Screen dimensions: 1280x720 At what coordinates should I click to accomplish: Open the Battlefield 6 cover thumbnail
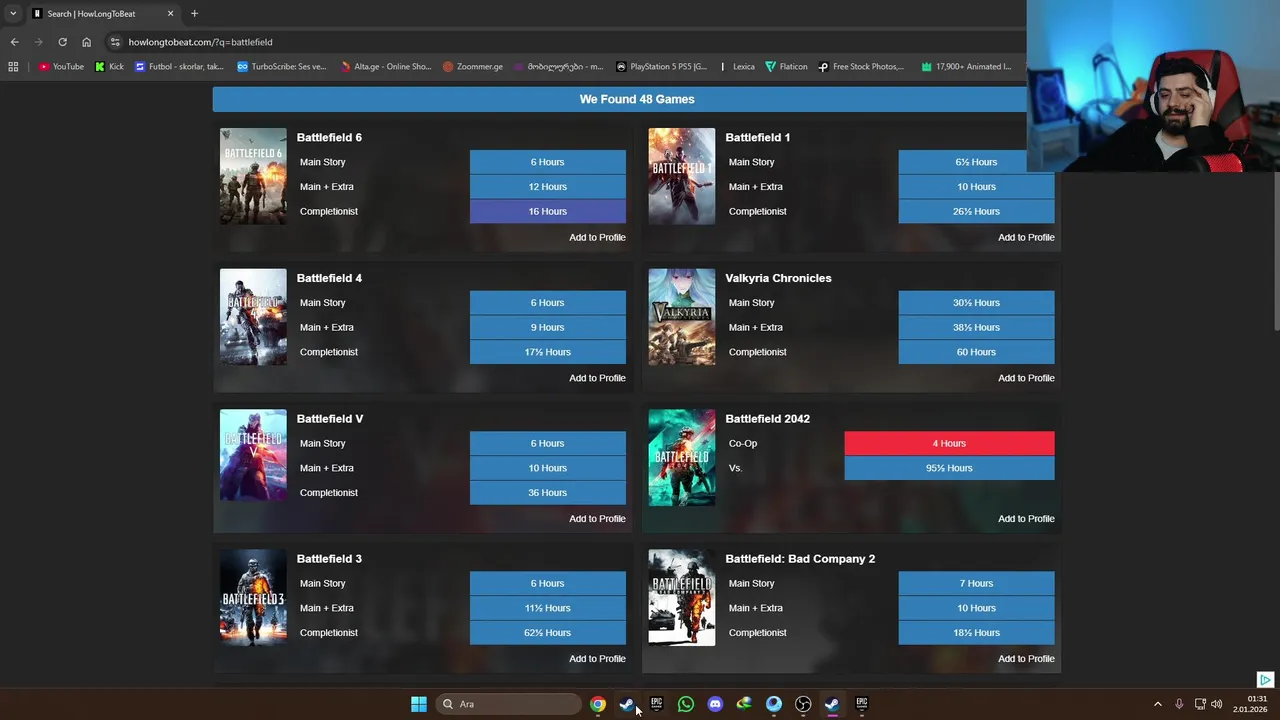[253, 176]
